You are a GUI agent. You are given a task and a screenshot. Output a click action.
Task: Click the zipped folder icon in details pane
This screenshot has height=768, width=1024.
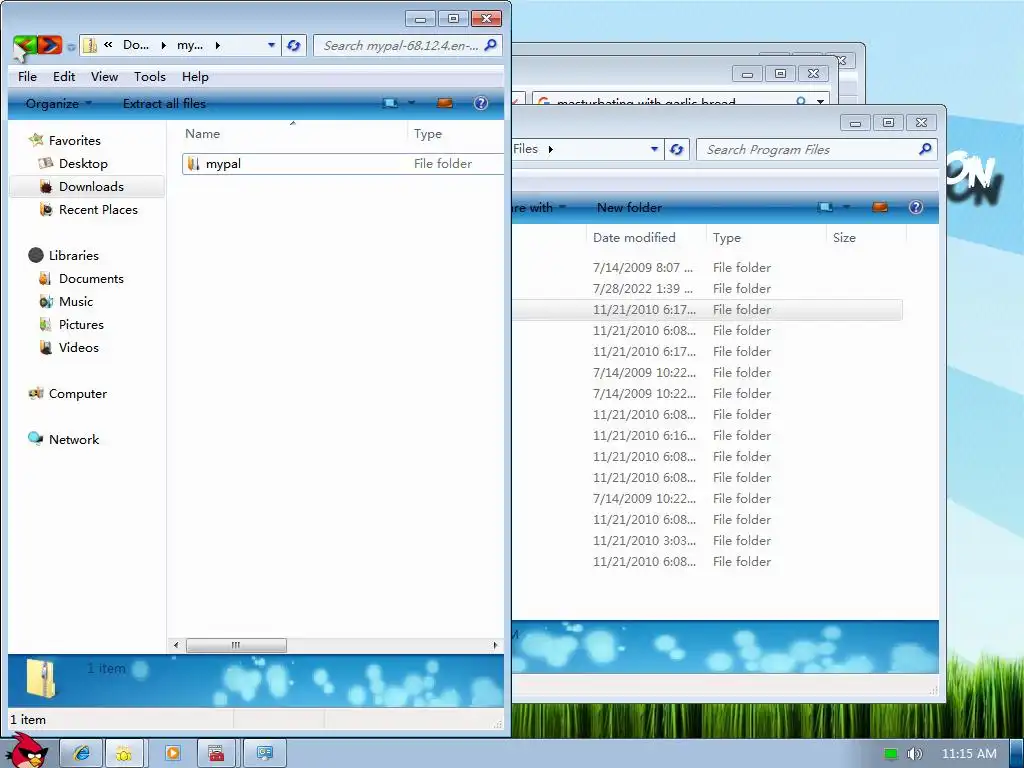[x=42, y=679]
